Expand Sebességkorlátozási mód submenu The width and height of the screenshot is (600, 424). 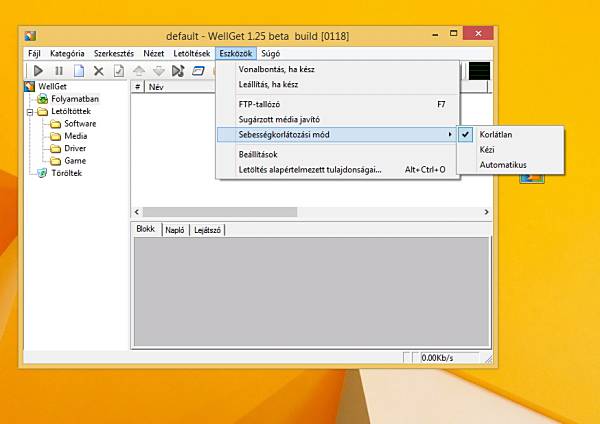338,135
